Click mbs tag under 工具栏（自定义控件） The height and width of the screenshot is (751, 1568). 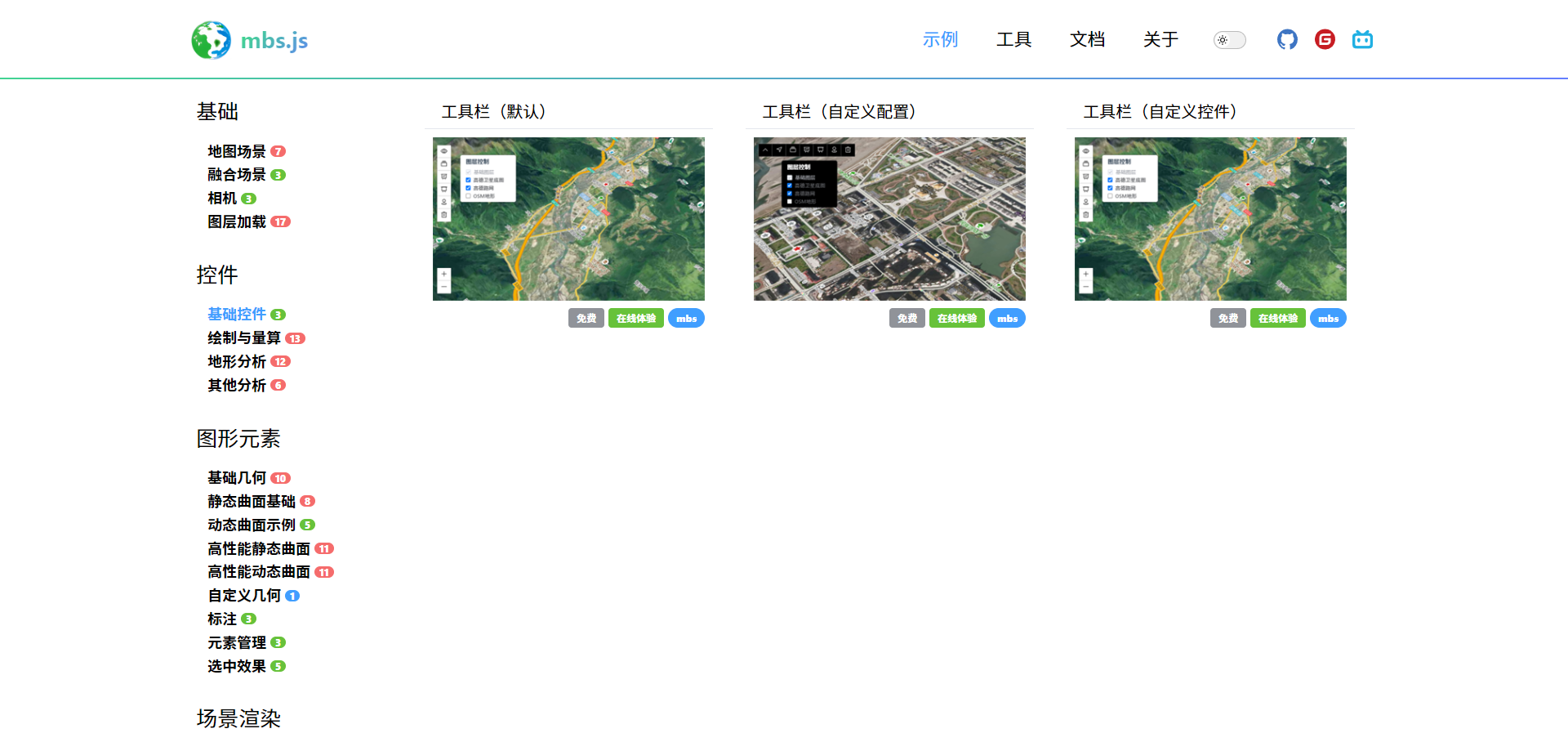[x=1329, y=319]
